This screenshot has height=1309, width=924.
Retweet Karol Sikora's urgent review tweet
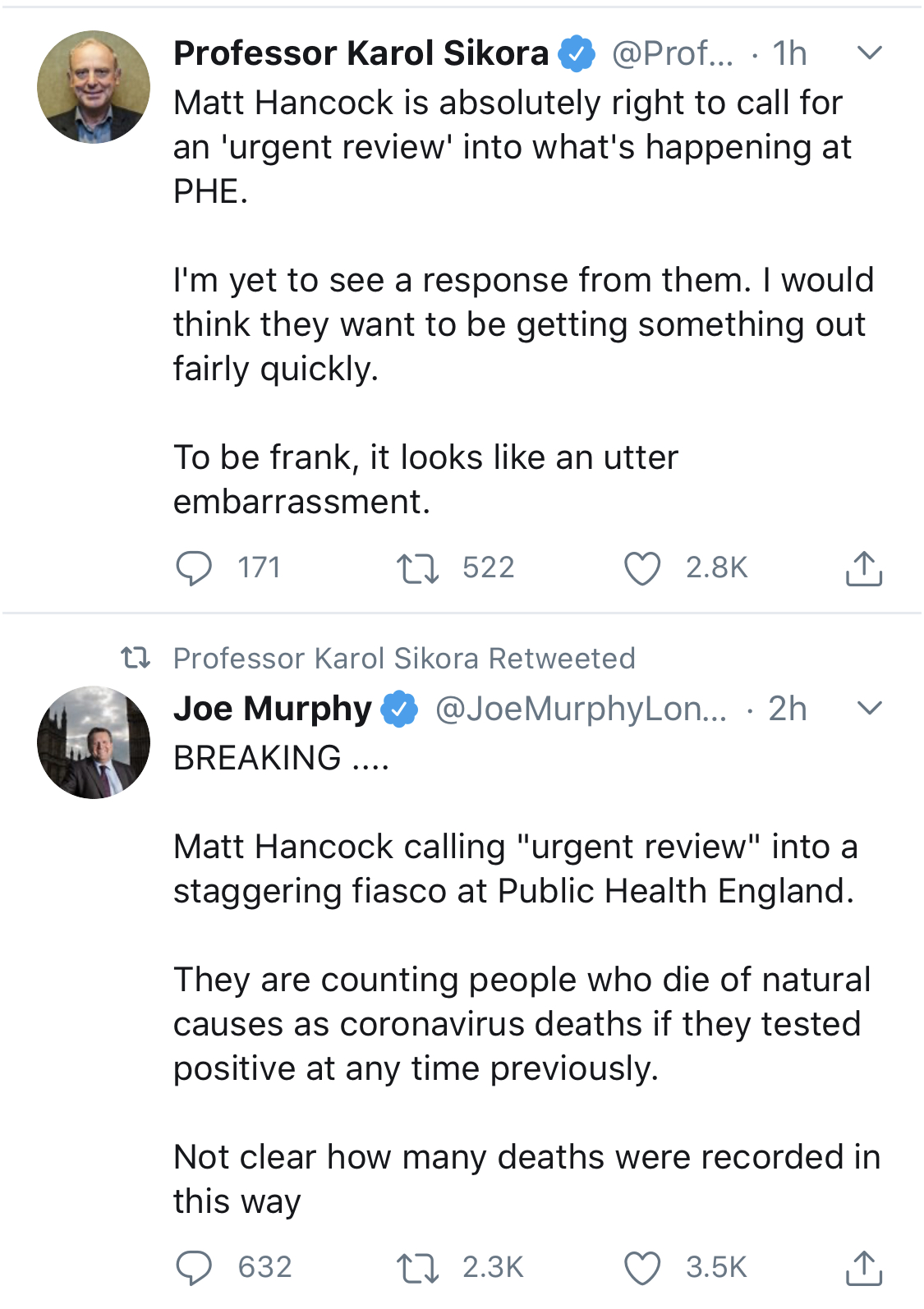click(x=417, y=568)
